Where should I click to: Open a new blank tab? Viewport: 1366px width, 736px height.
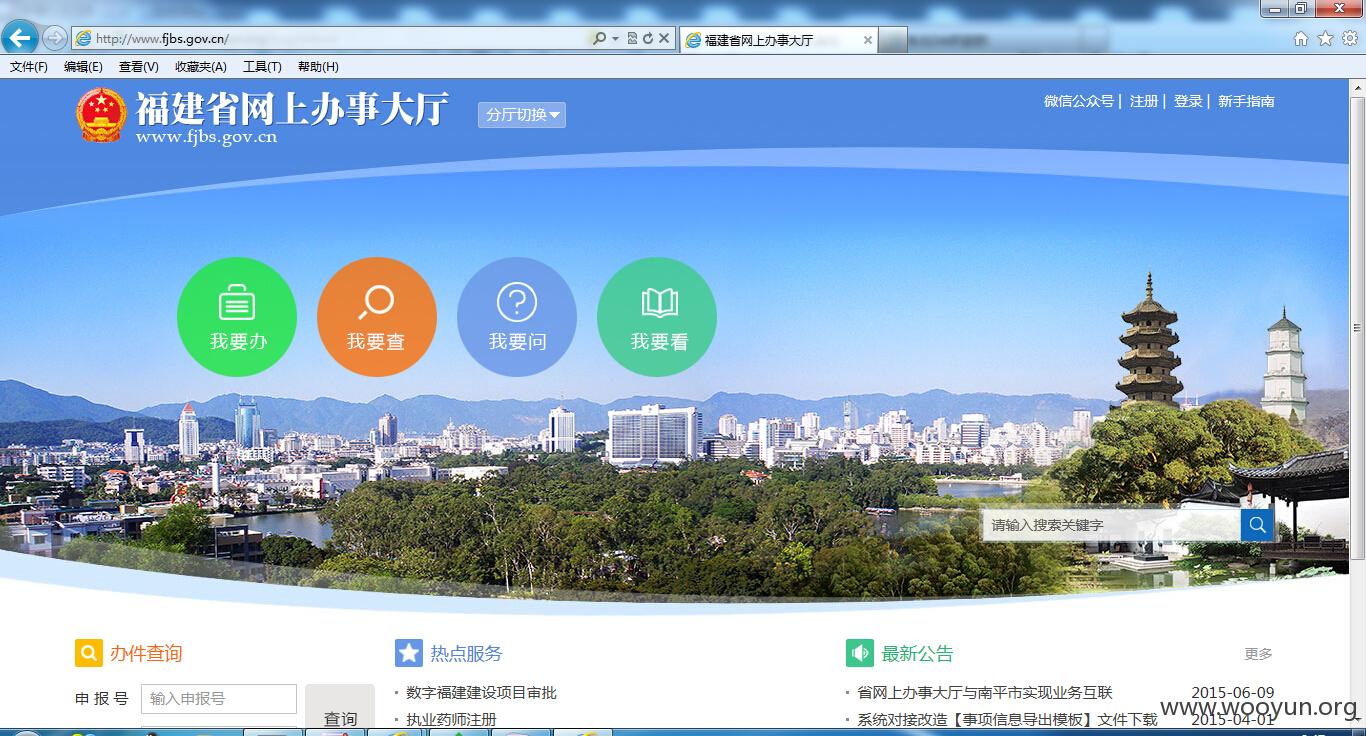[893, 40]
